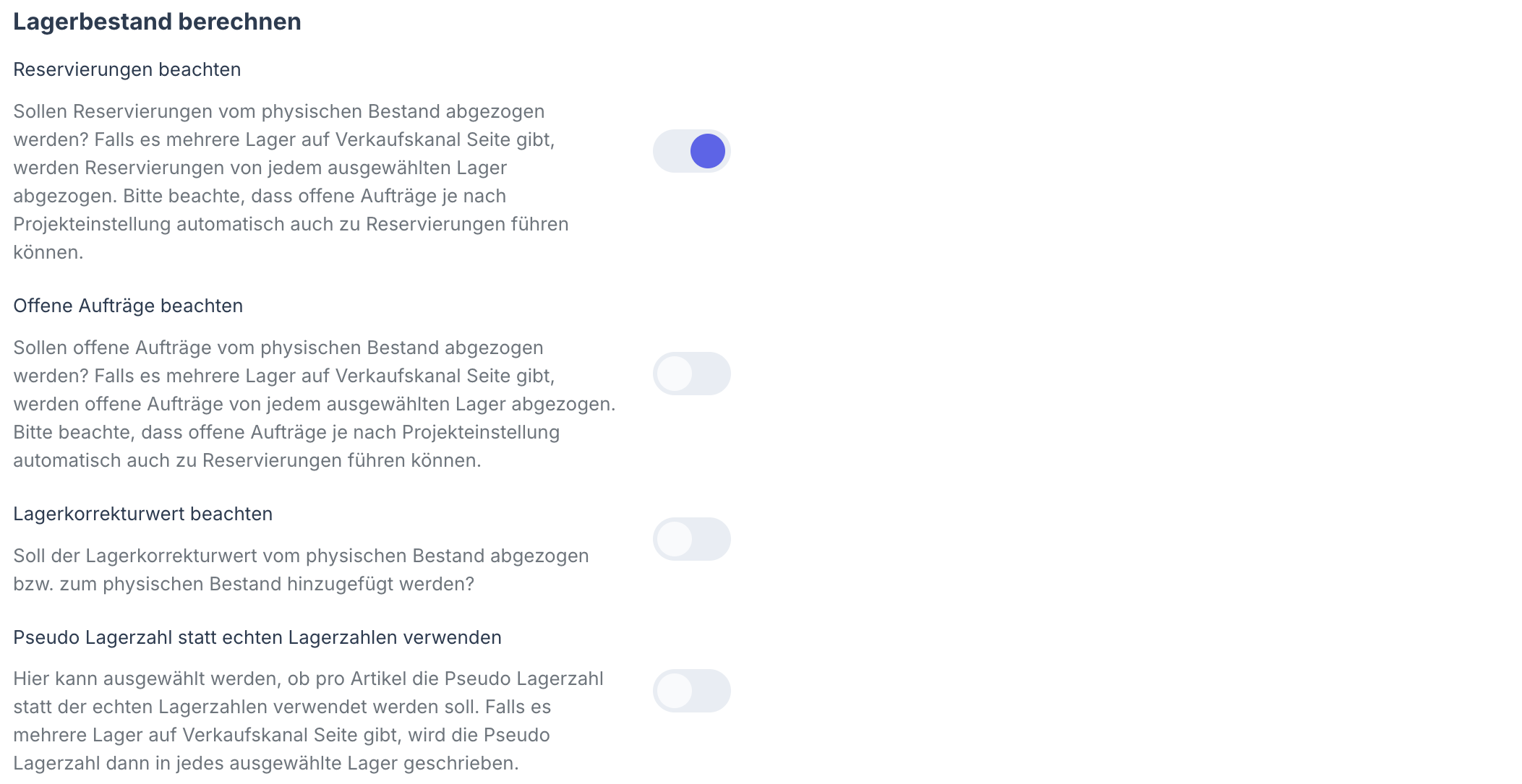
Task: Turn on Lagerkorrekturwert beachten switch
Action: tap(691, 539)
